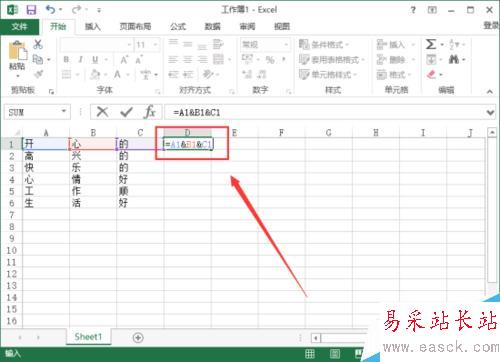Click the Find and Select binoculars icon

[454, 60]
